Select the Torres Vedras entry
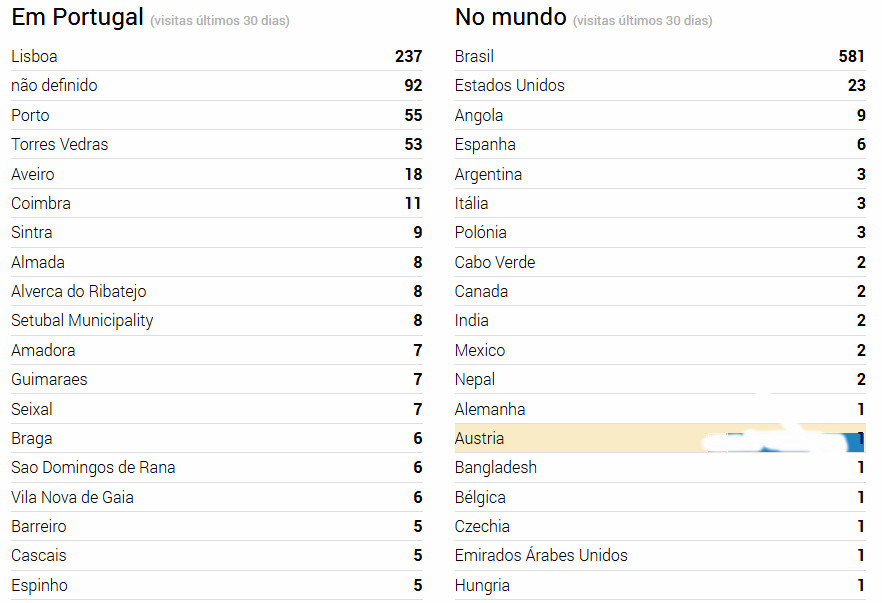Image resolution: width=882 pixels, height=603 pixels. pos(59,145)
